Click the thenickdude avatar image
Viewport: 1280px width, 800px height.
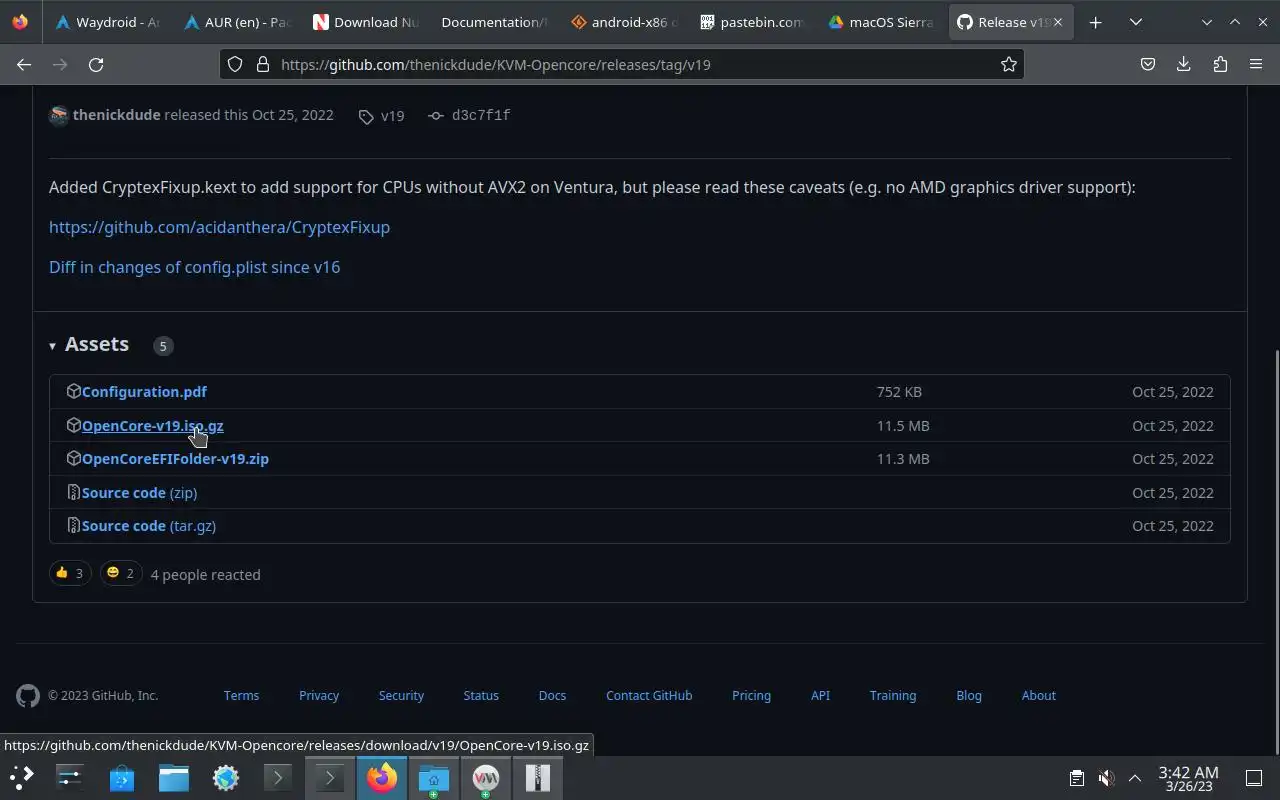(59, 115)
